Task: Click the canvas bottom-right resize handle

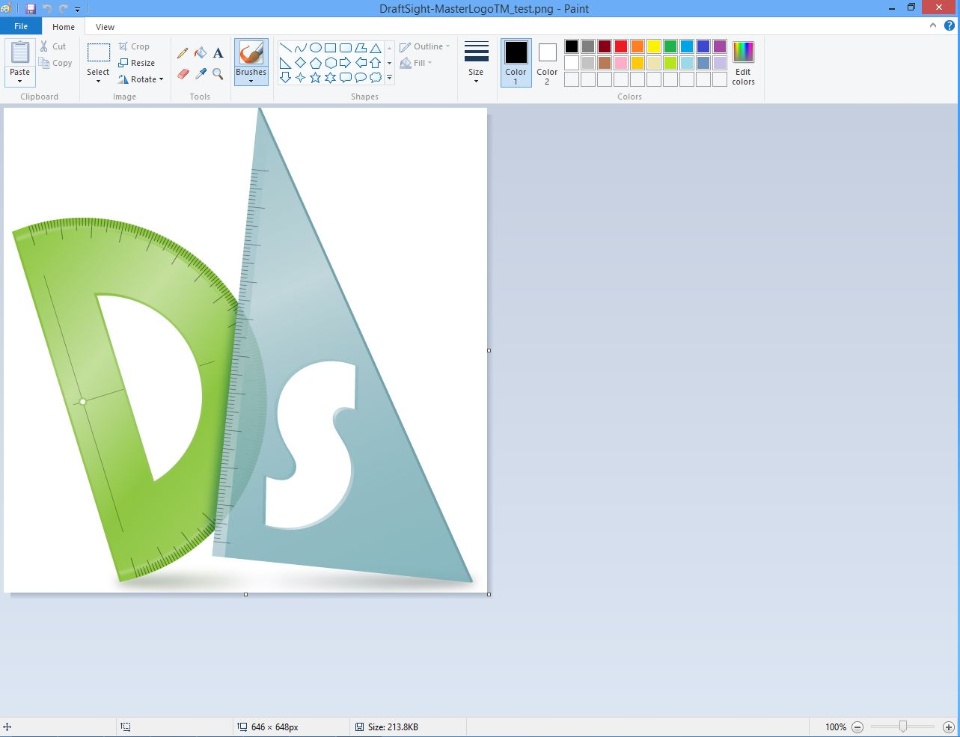Action: (489, 594)
